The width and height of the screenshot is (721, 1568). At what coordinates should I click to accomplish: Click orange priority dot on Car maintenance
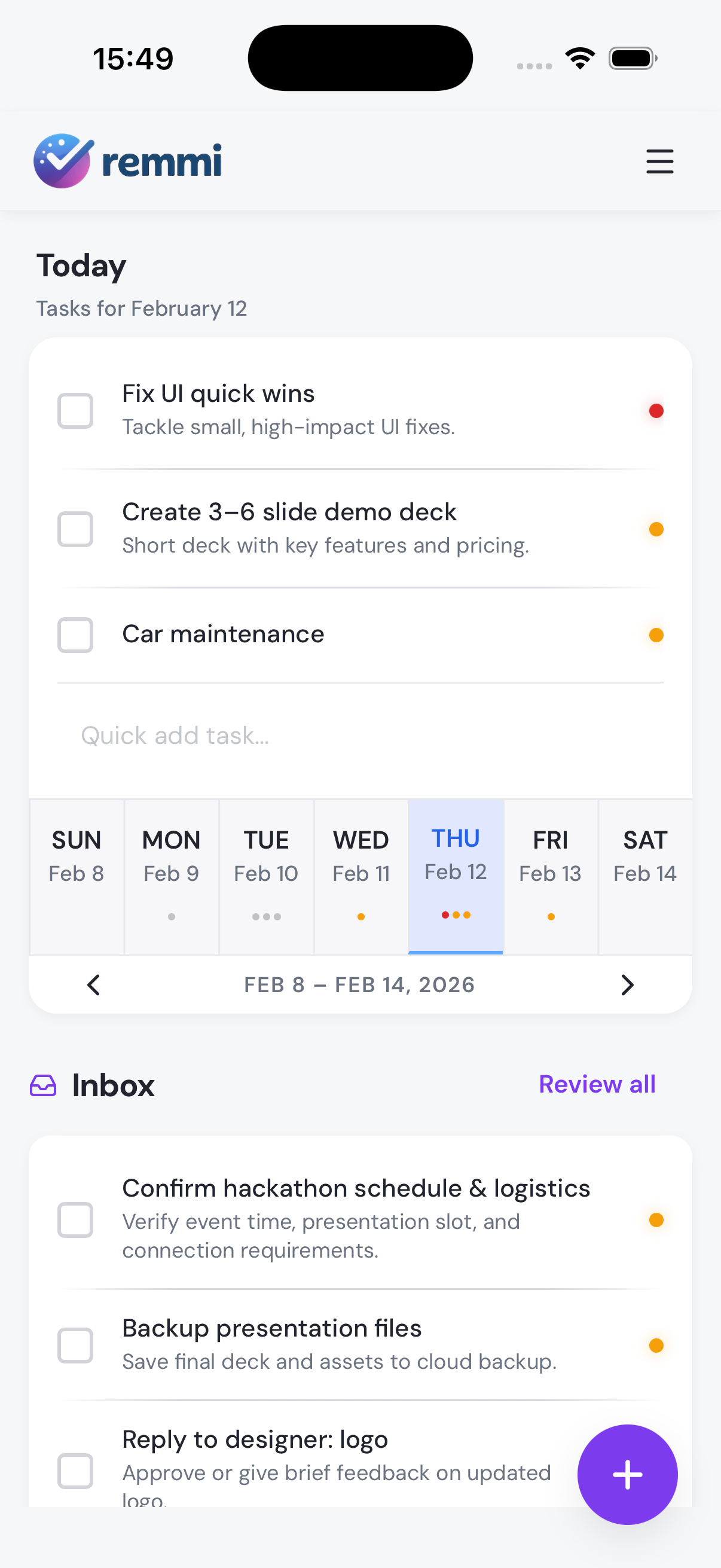click(656, 635)
